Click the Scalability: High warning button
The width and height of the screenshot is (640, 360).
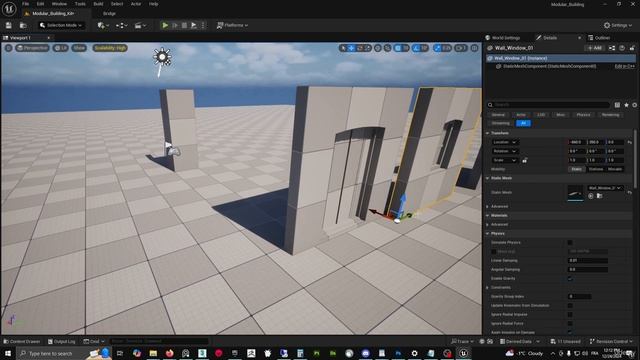coord(110,48)
